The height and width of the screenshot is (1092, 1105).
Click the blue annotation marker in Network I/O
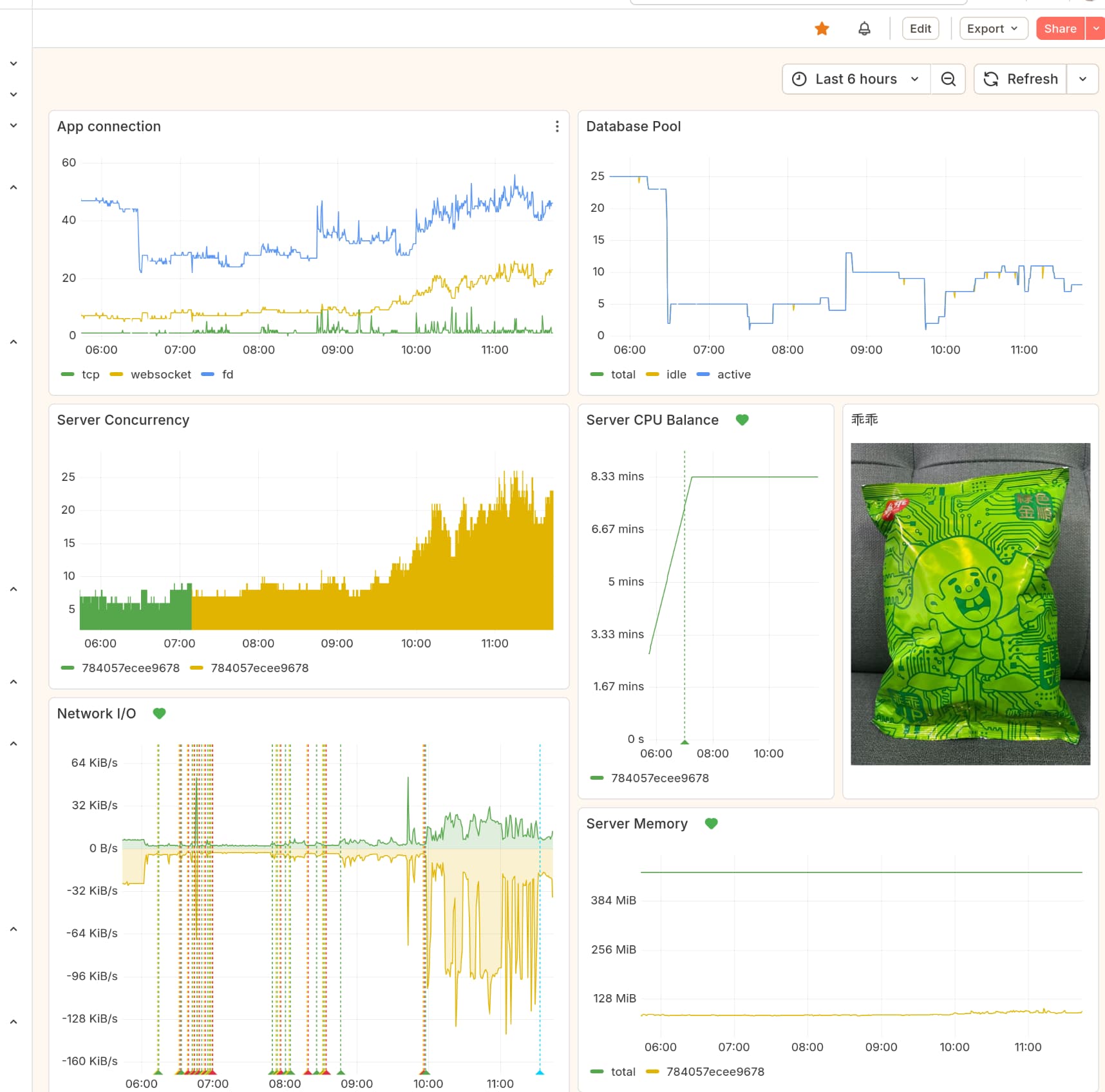(x=540, y=1072)
